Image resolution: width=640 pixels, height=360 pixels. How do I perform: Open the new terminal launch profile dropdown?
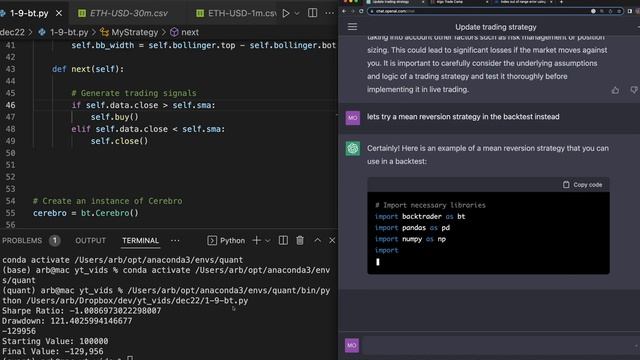point(268,241)
